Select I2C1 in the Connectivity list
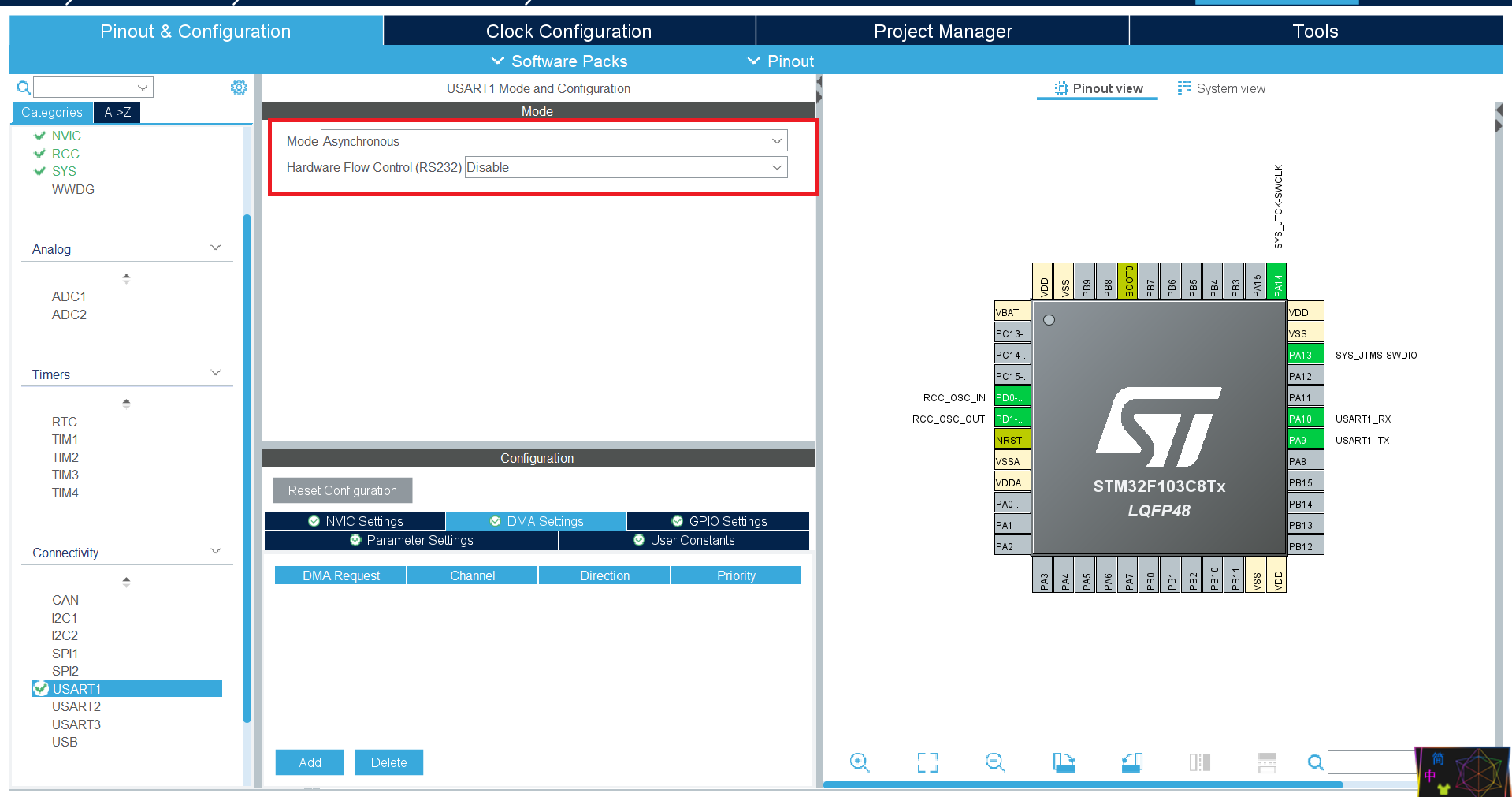This screenshot has width=1512, height=797. [x=65, y=618]
